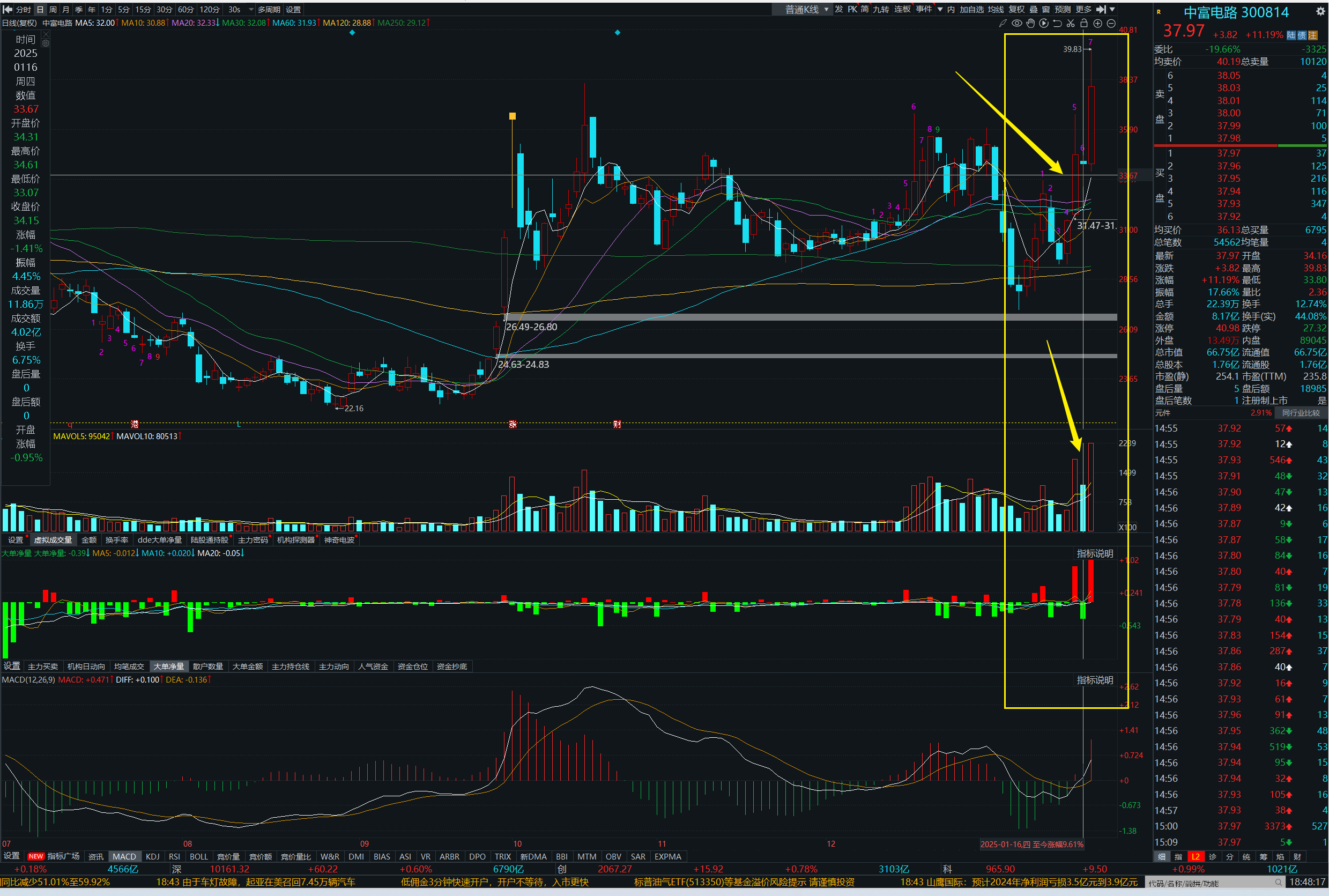Open the 普通K线 chart type dropdown

[806, 9]
